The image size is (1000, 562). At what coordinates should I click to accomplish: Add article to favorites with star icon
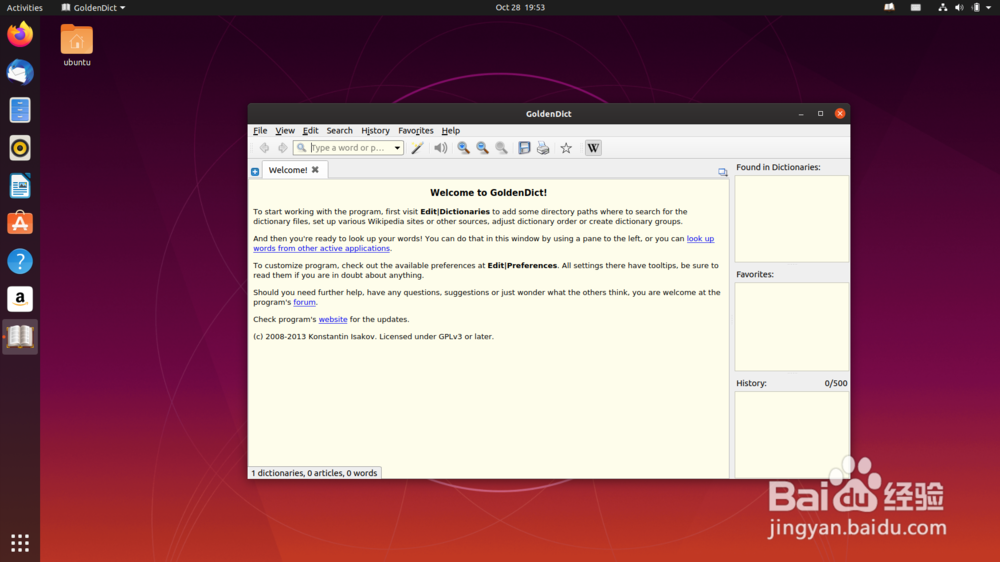point(566,148)
